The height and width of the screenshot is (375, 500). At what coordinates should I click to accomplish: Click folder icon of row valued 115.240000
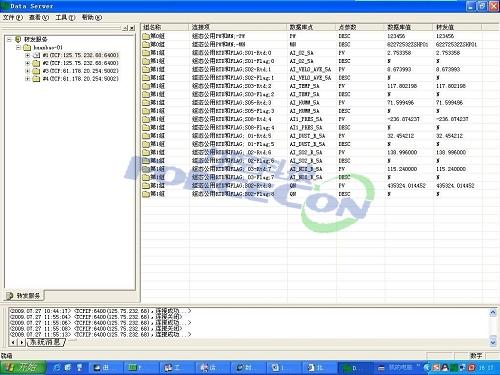tap(146, 169)
